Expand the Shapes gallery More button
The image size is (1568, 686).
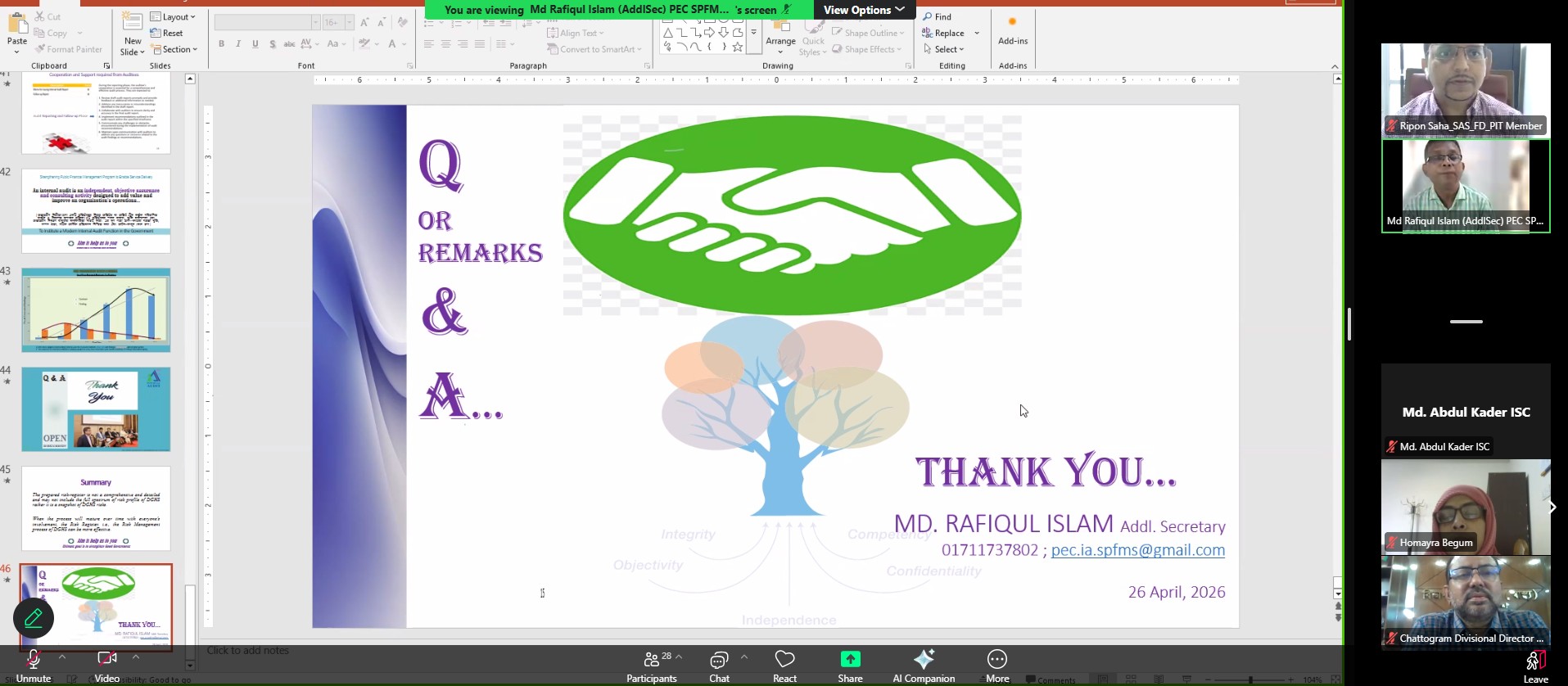[x=753, y=33]
